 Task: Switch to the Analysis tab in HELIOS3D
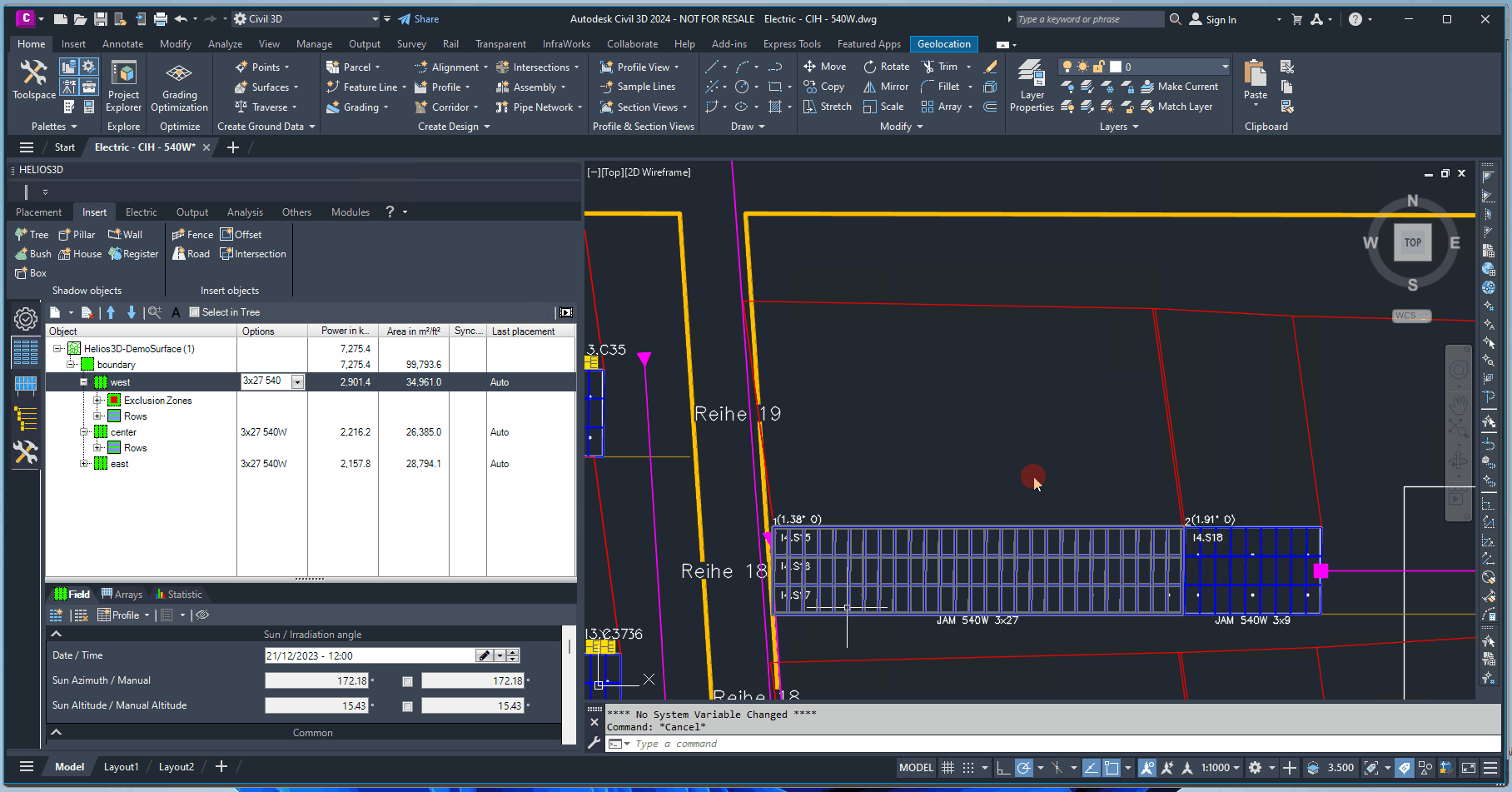[x=245, y=212]
